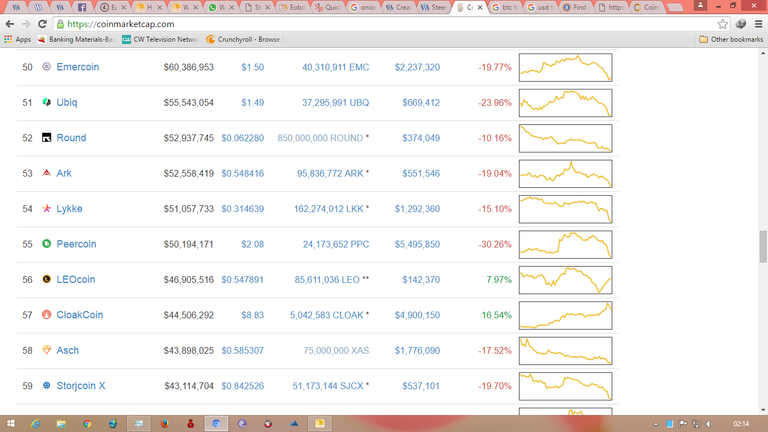The width and height of the screenshot is (768, 432).
Task: Bookmark this page with the star icon
Action: (722, 24)
